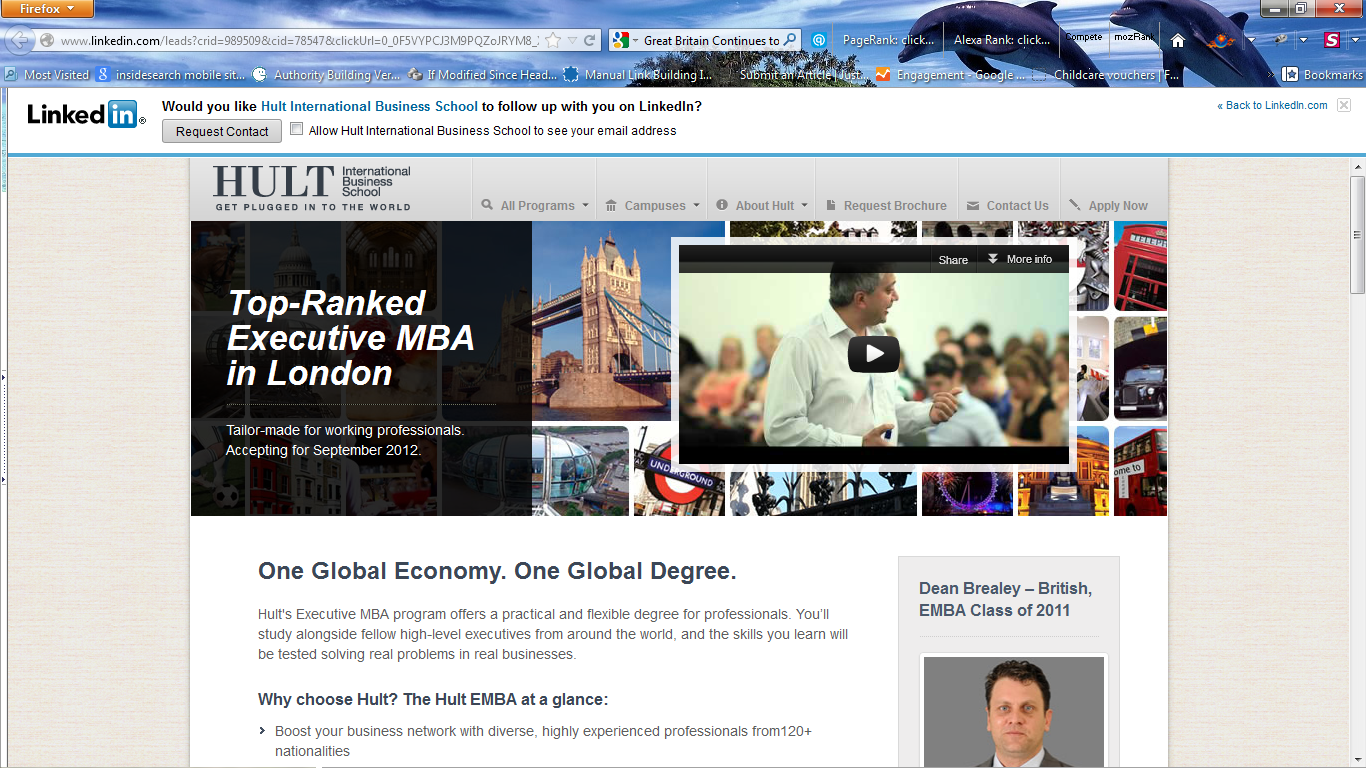Show more bookmarks with the chevron

(x=1272, y=74)
